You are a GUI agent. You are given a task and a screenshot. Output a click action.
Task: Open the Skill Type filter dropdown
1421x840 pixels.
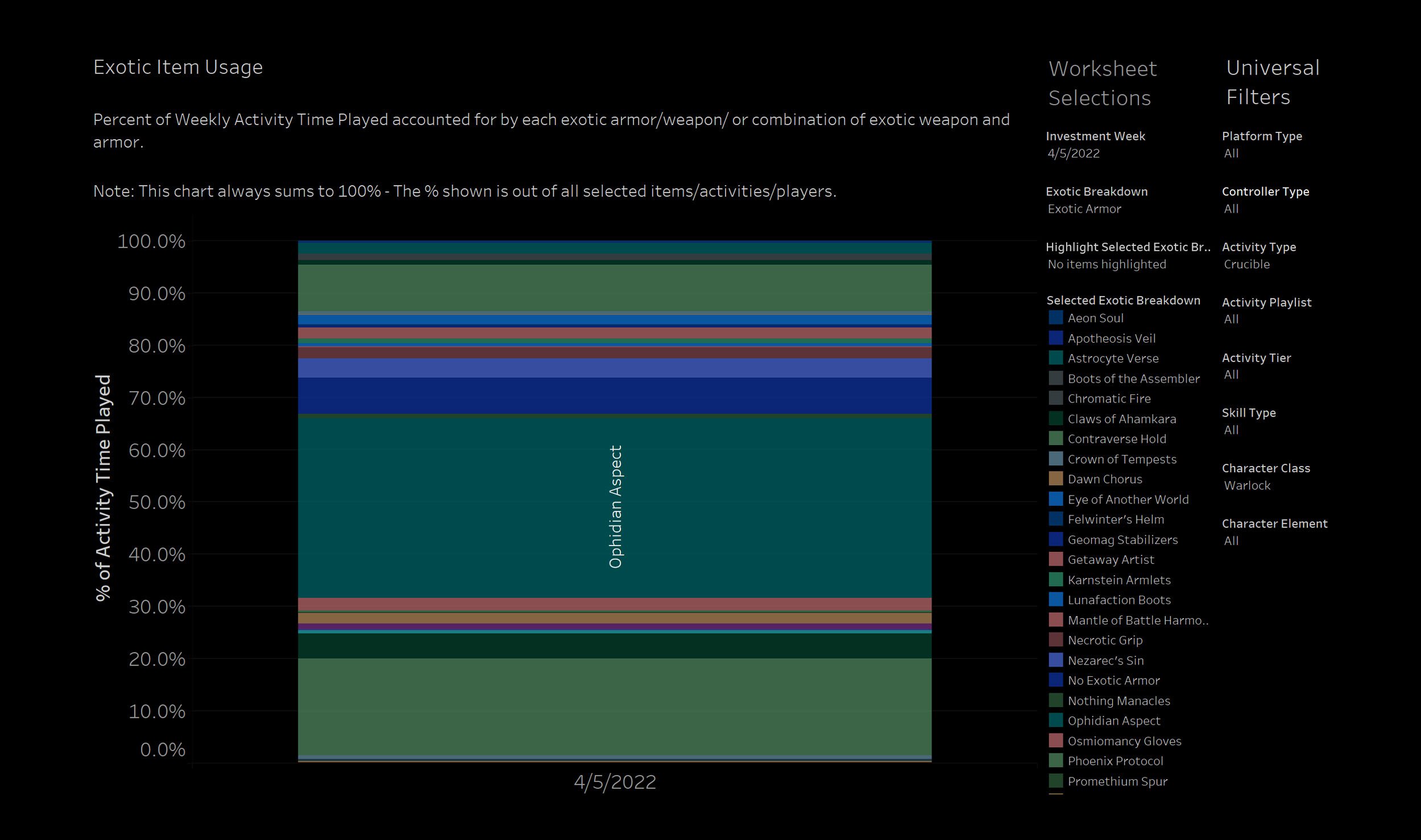1231,430
